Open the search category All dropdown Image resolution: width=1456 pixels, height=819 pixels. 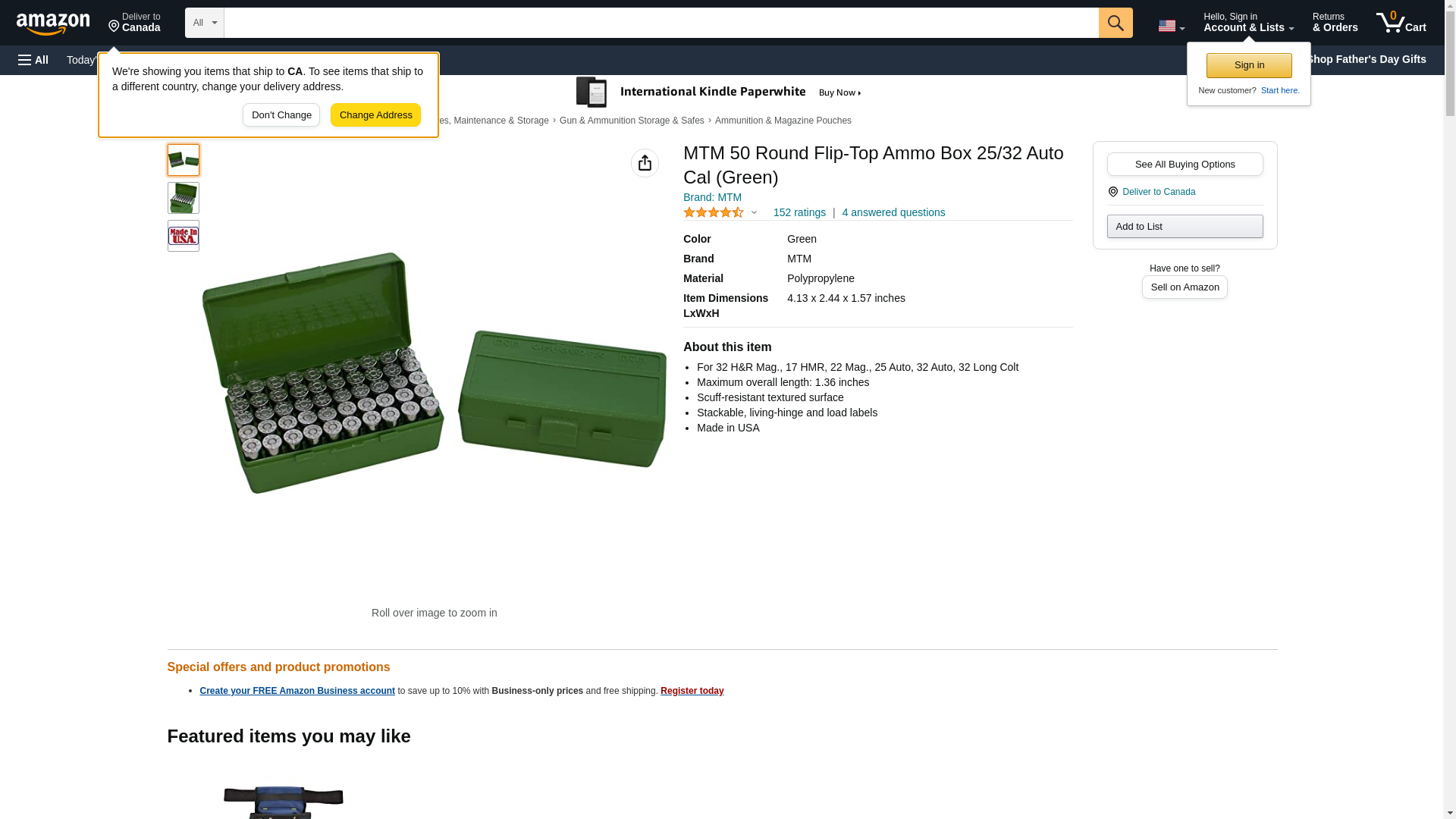click(204, 23)
